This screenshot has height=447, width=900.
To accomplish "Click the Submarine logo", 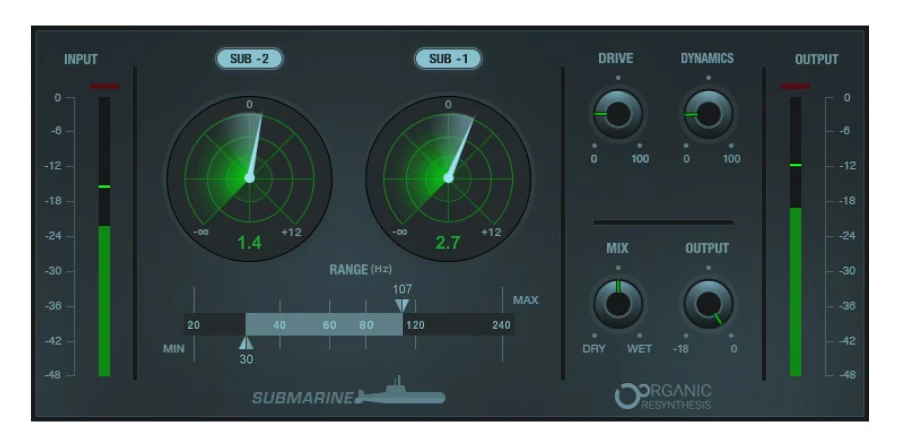I will [x=348, y=392].
